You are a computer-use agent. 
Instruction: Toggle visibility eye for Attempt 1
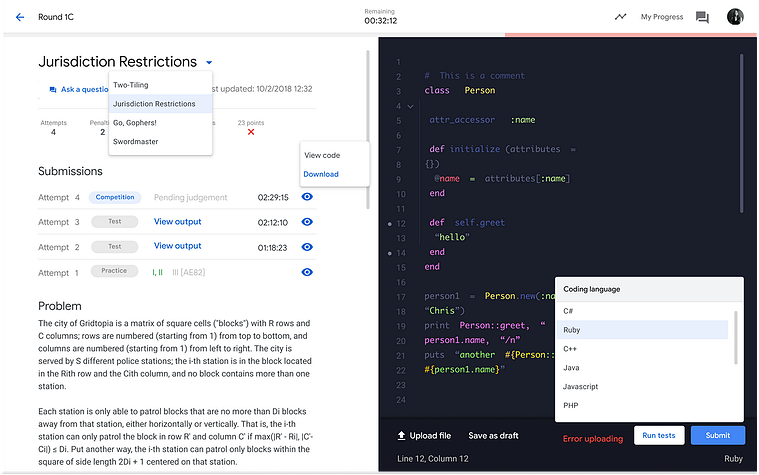(307, 272)
